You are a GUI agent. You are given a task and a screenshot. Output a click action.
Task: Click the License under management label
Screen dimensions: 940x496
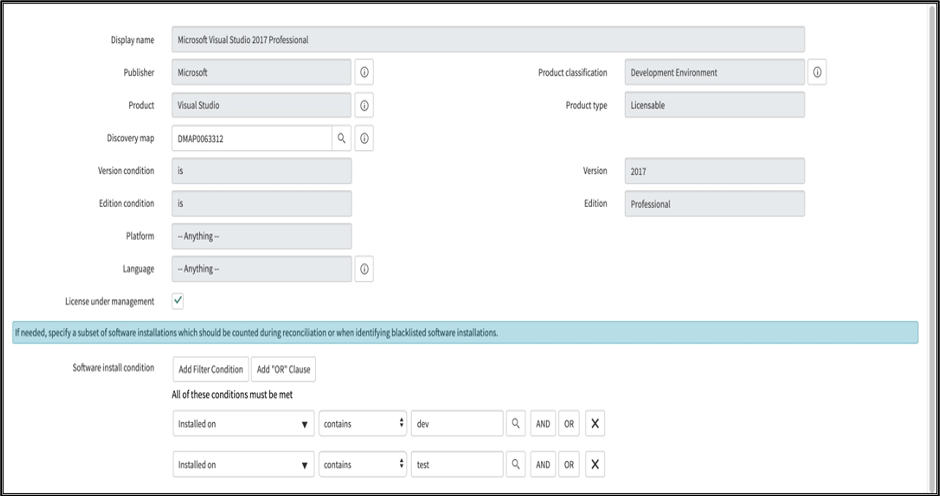tap(110, 302)
